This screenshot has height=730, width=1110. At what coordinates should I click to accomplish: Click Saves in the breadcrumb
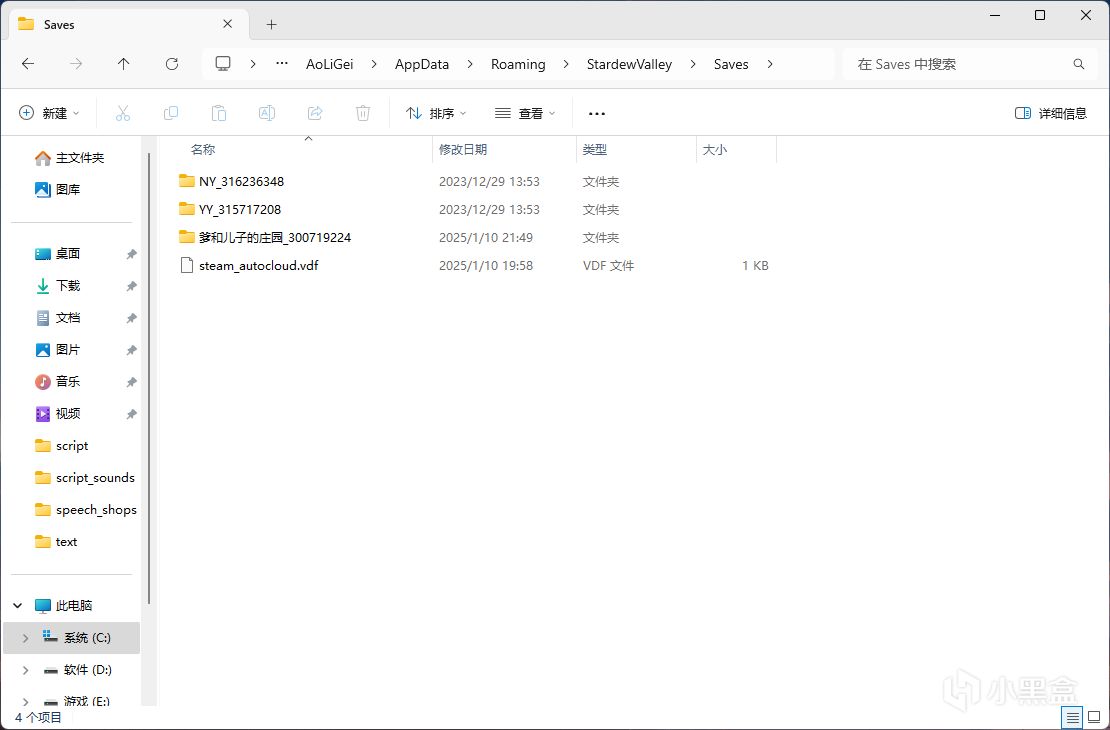(x=731, y=64)
